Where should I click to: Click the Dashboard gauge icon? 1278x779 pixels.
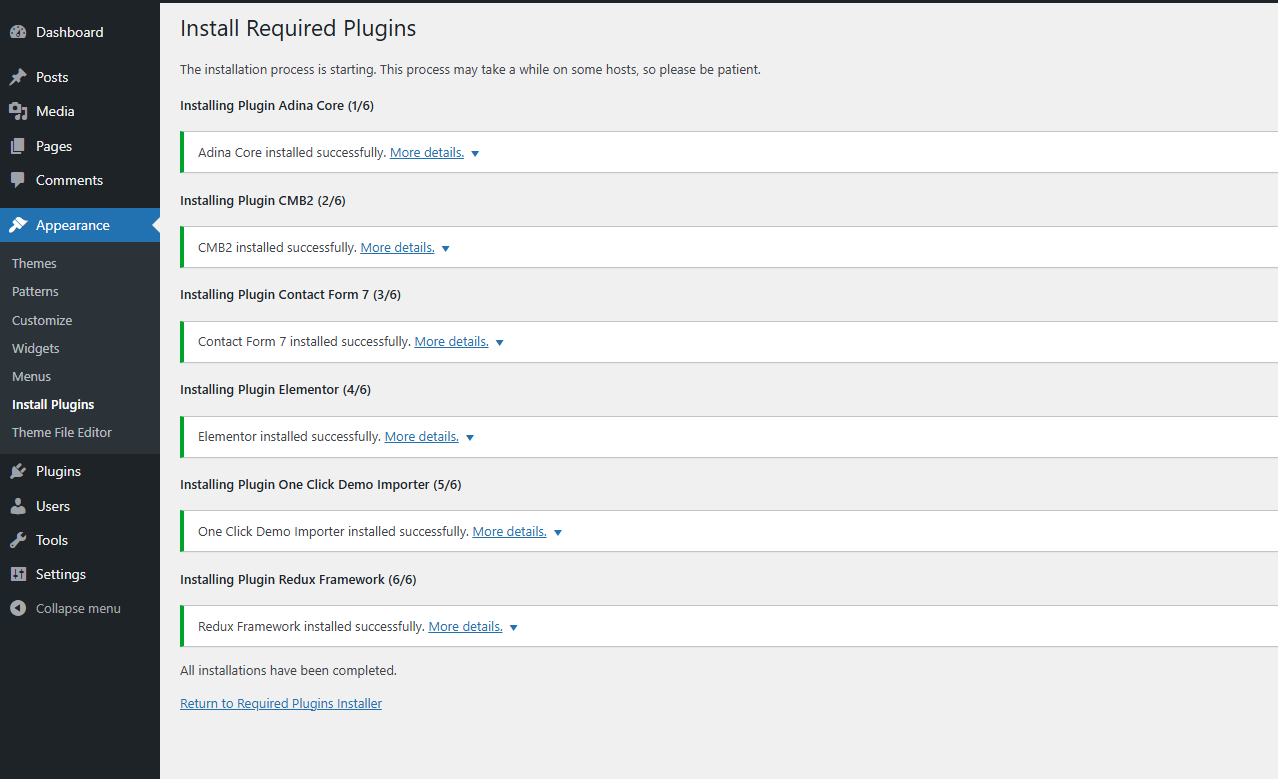18,32
